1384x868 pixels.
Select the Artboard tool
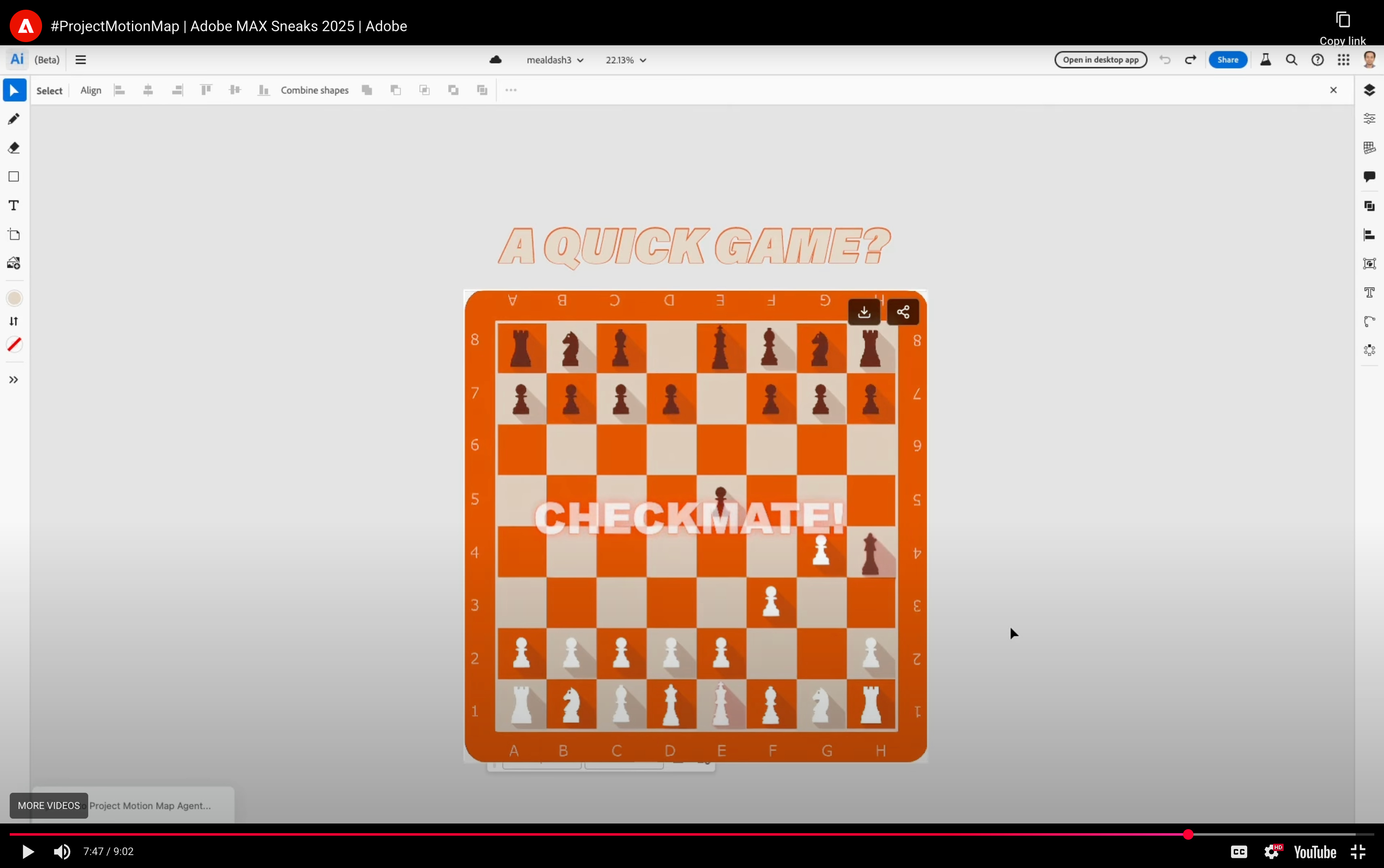pyautogui.click(x=14, y=234)
